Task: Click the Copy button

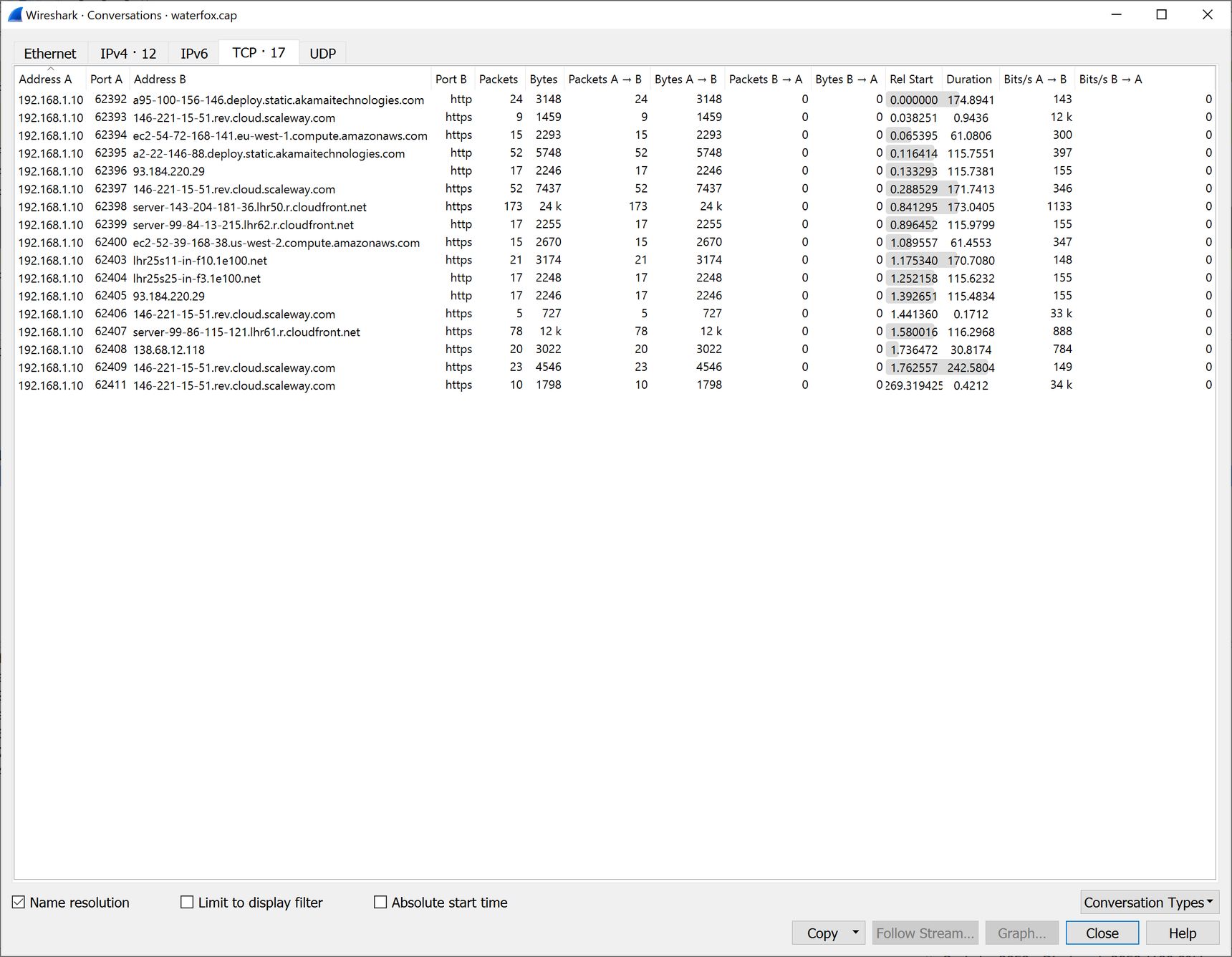Action: pos(822,933)
